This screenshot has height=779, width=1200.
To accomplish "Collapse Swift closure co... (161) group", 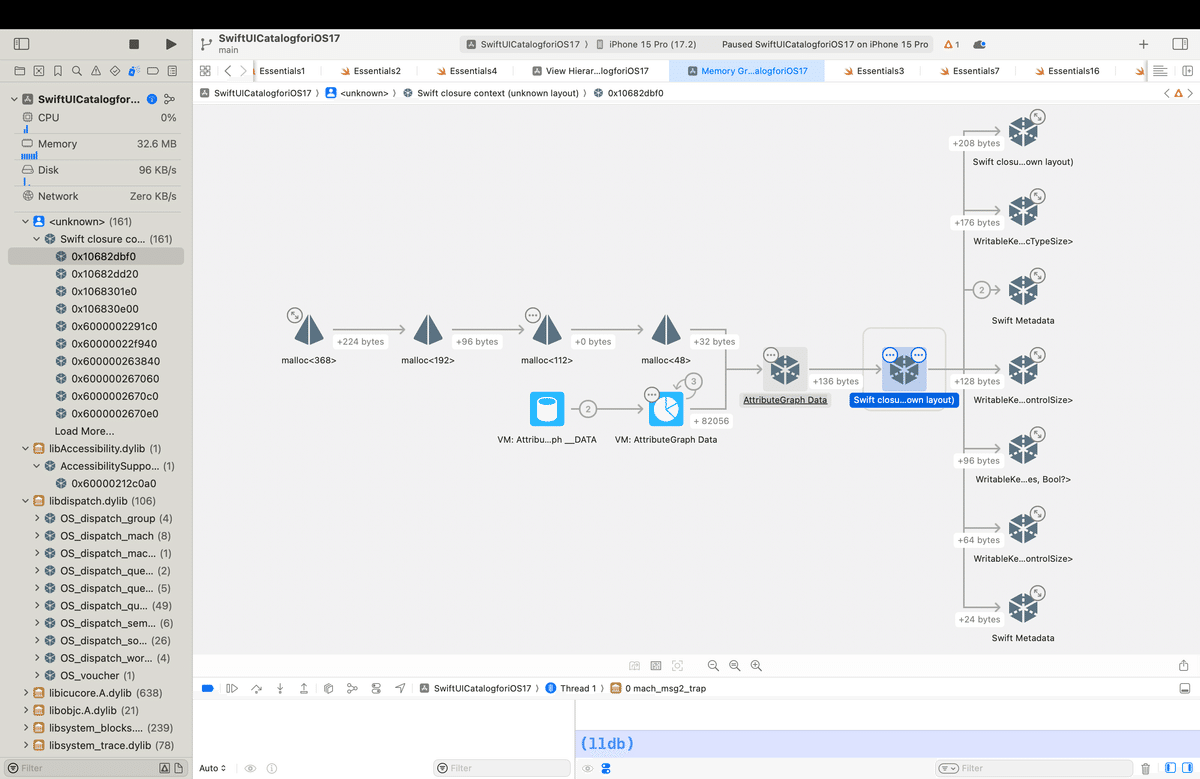I will 37,239.
